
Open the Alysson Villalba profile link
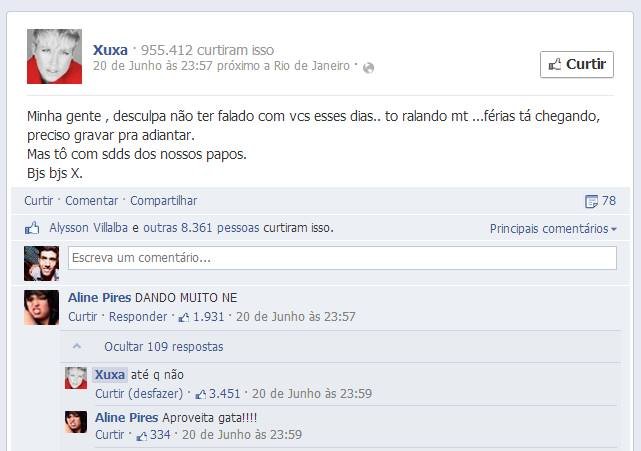tap(89, 228)
